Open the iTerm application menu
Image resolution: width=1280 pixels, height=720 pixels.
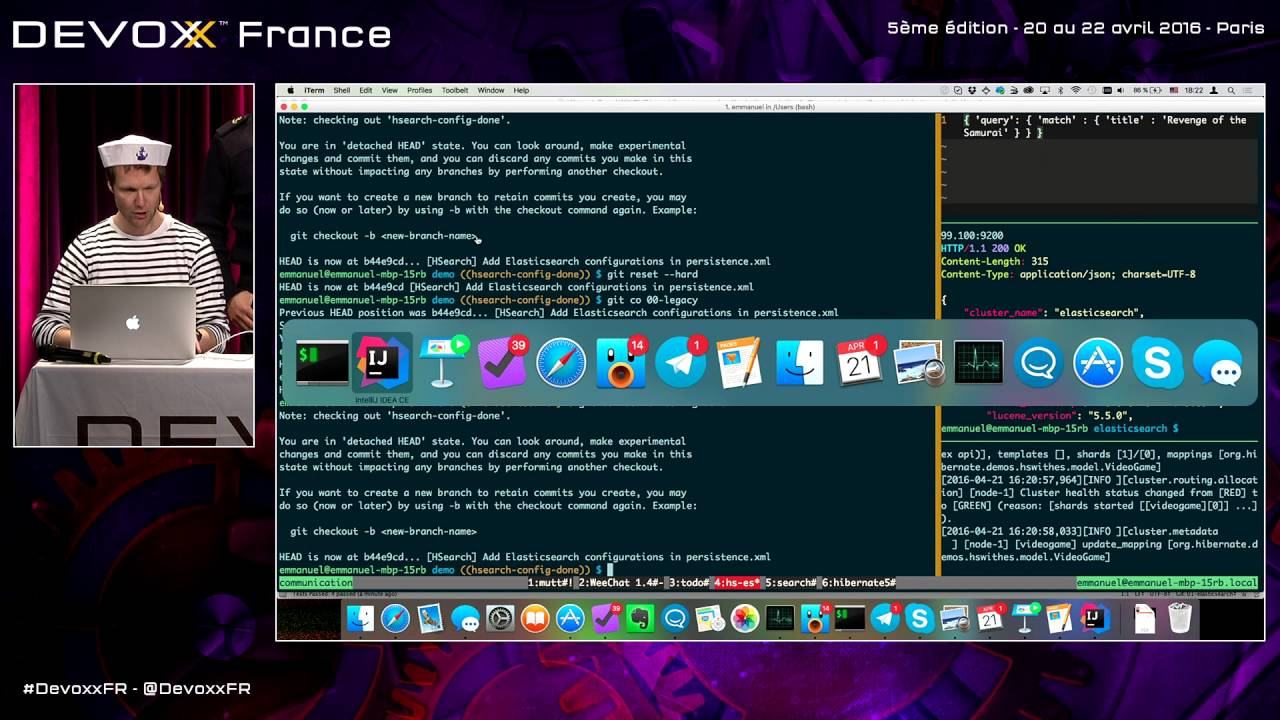point(314,90)
